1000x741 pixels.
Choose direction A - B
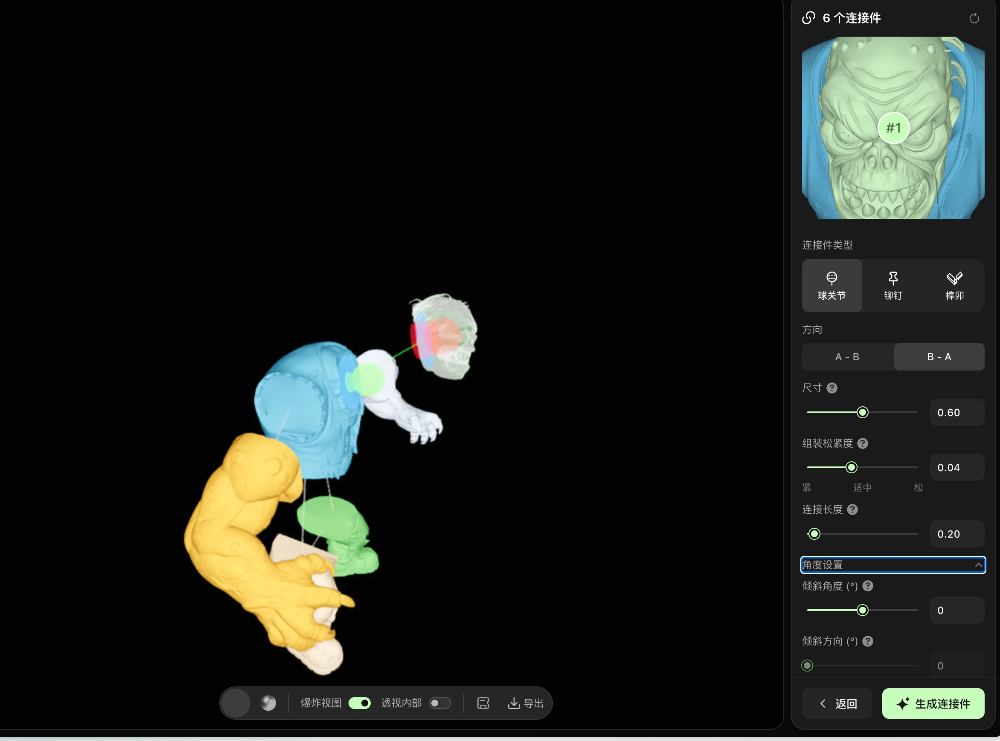click(848, 357)
